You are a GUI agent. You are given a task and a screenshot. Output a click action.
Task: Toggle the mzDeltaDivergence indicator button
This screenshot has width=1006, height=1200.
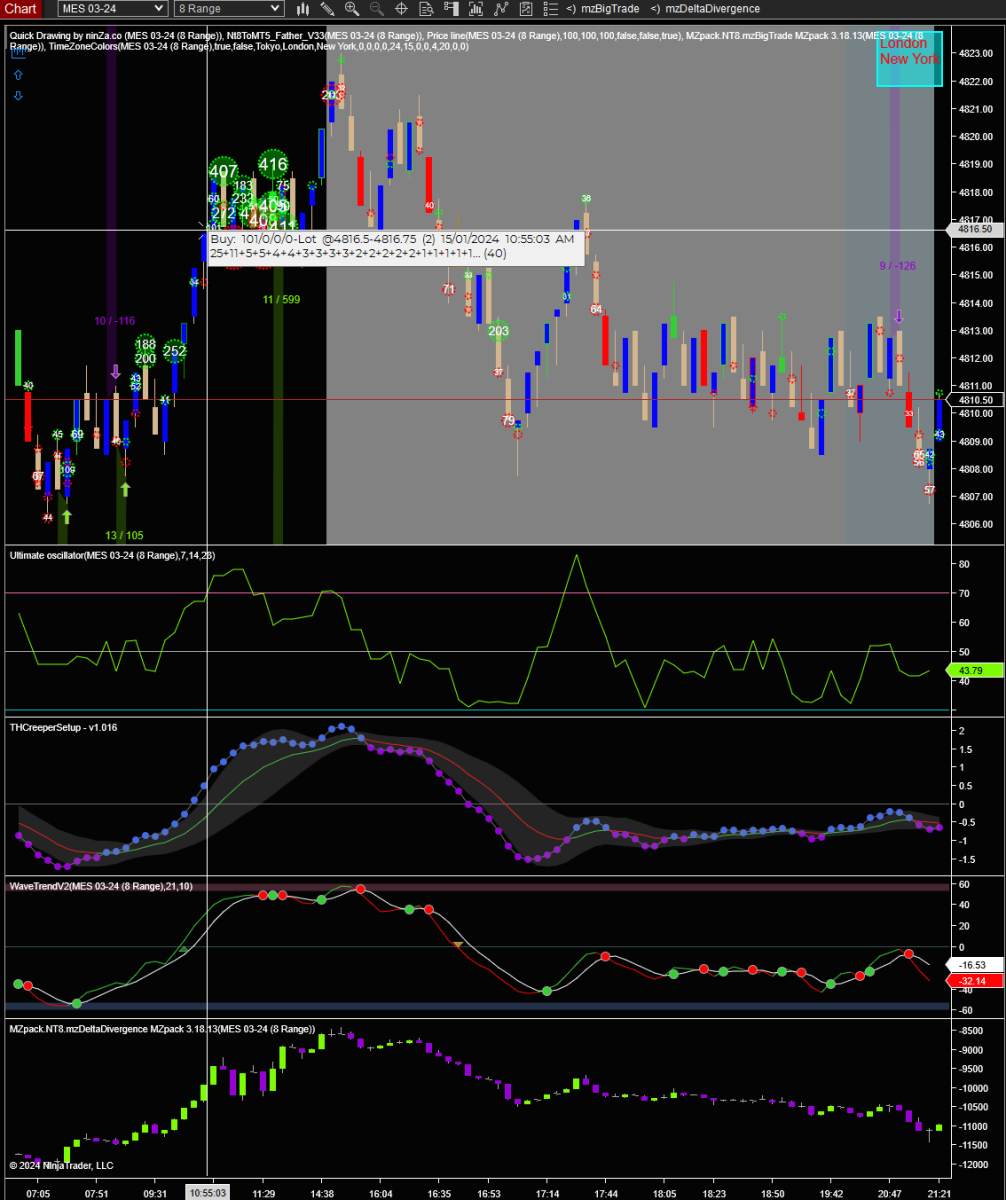(704, 9)
